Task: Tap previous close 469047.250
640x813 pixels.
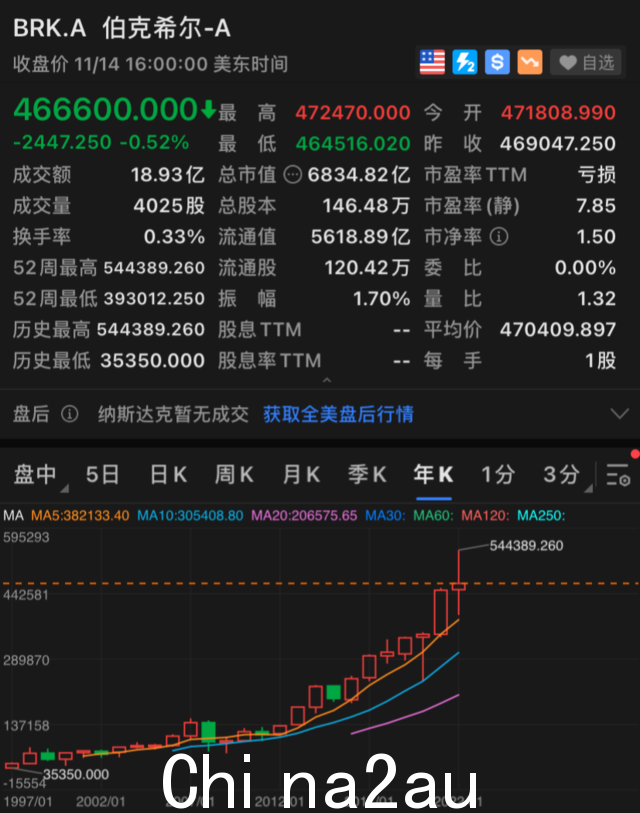Action: coord(558,144)
